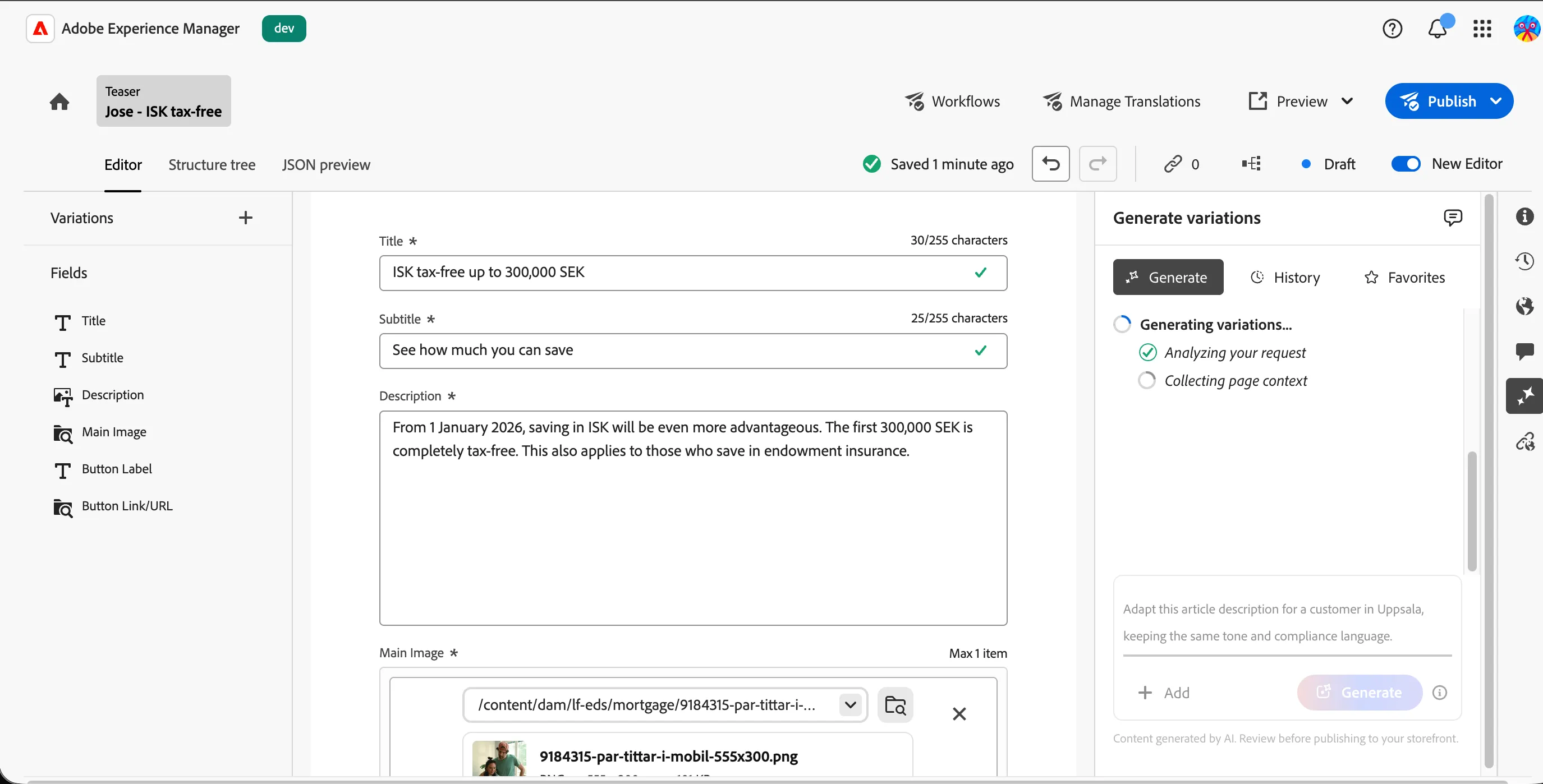1543x784 pixels.
Task: Open the structure hierarchy icon
Action: [1251, 163]
